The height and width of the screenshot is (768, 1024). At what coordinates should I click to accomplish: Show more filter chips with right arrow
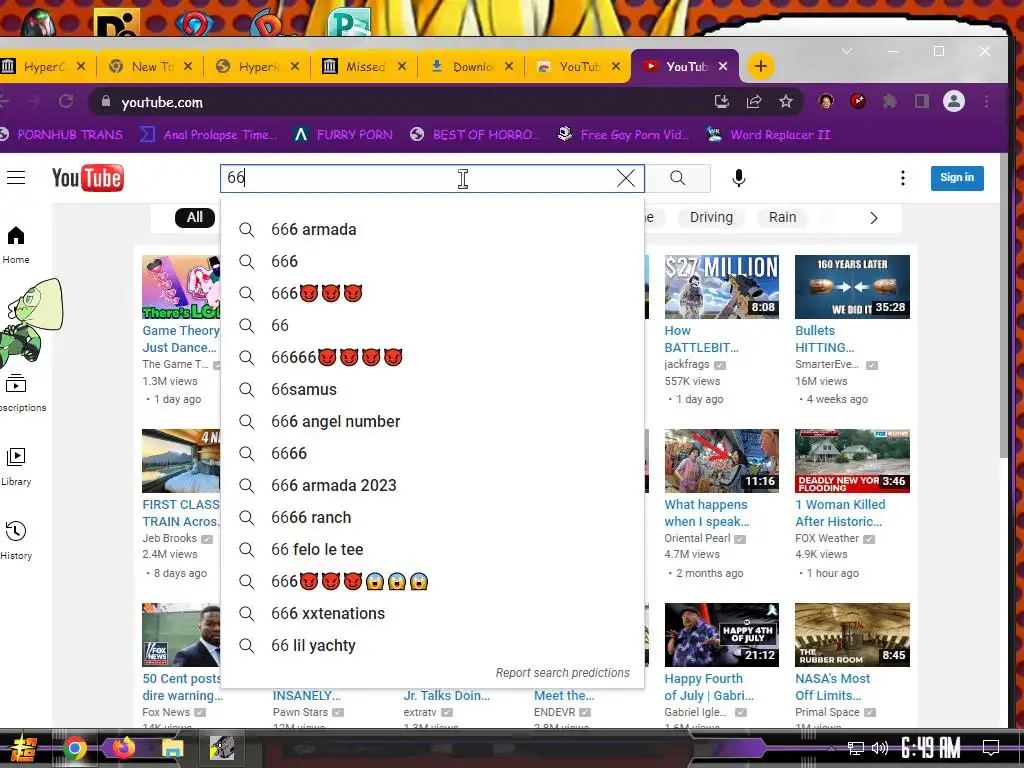(x=874, y=218)
